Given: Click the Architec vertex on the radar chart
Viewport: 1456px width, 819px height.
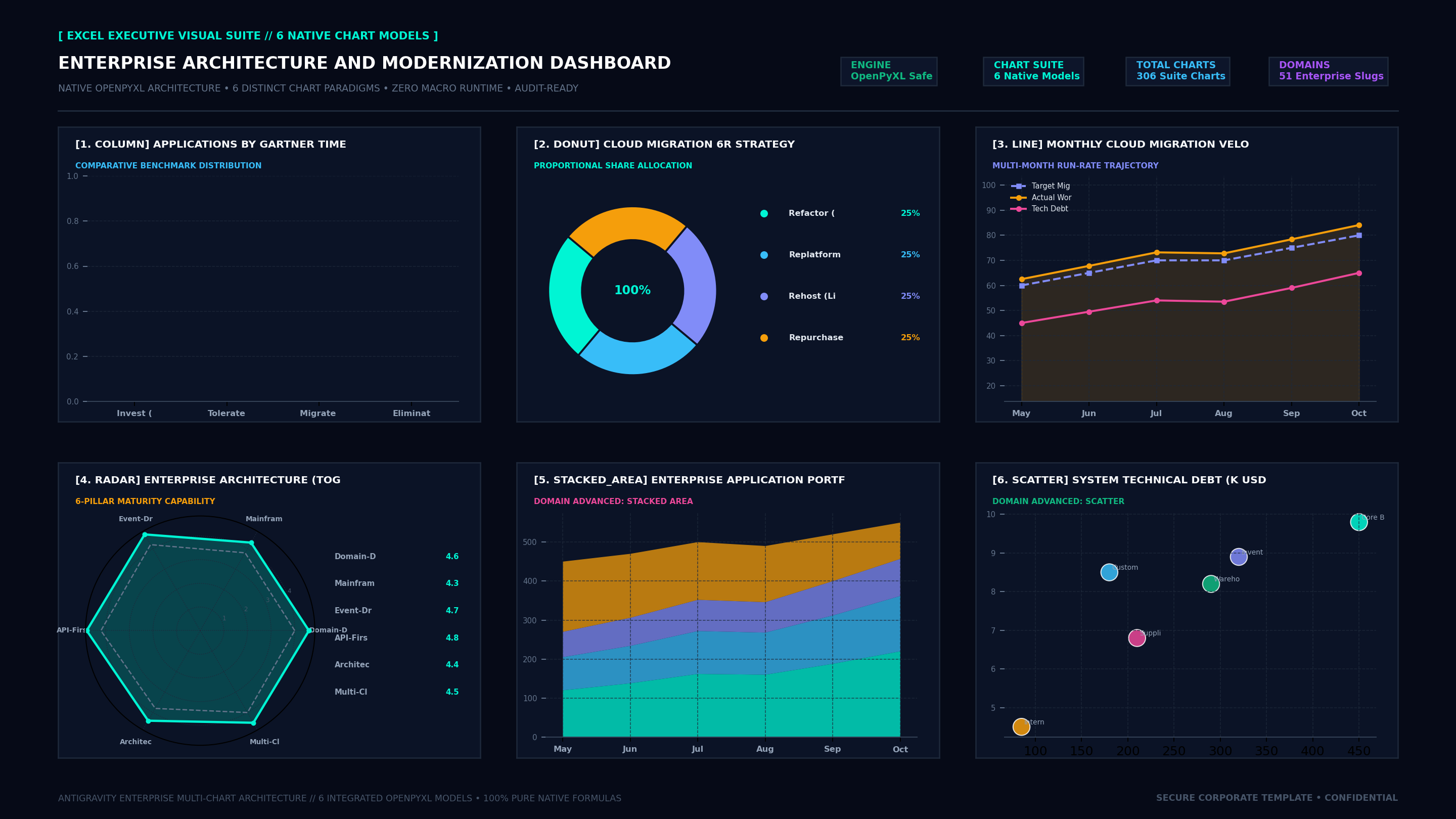Looking at the screenshot, I should [x=148, y=720].
